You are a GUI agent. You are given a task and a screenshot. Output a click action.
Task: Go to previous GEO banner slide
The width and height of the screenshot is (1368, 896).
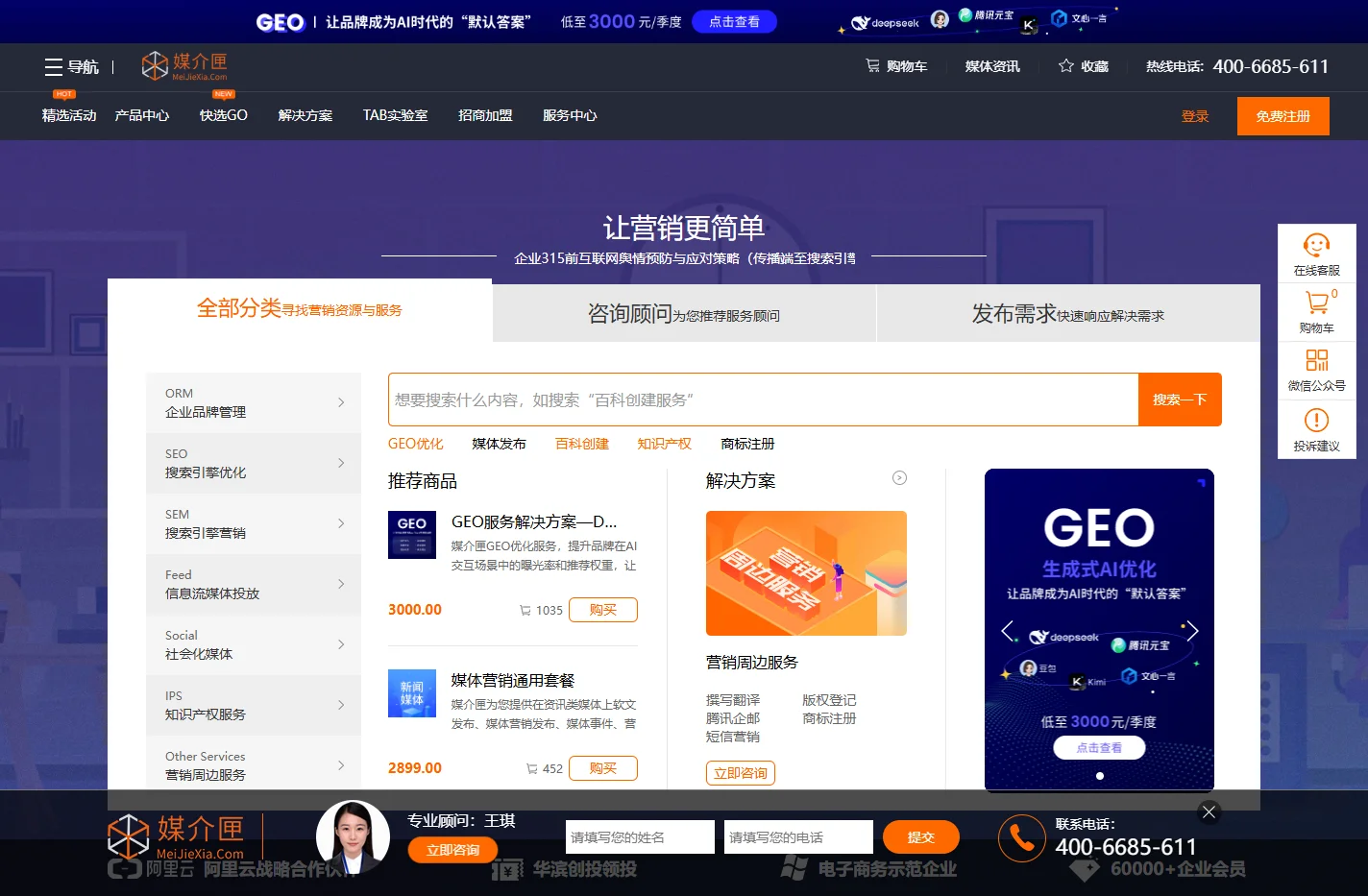coord(1007,631)
